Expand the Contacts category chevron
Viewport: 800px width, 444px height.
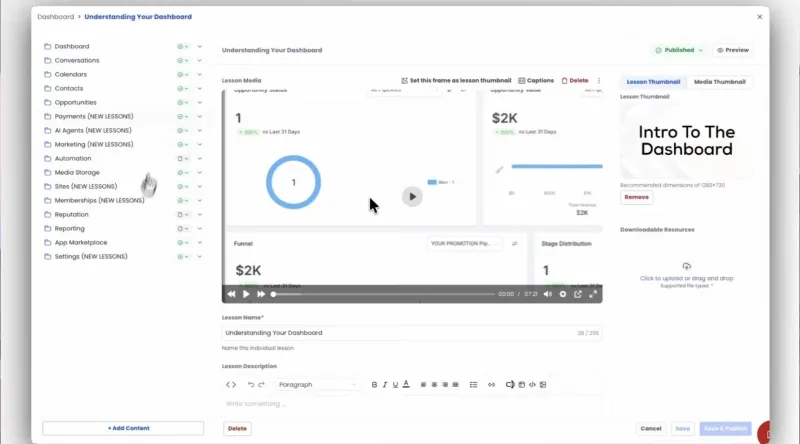coord(199,88)
